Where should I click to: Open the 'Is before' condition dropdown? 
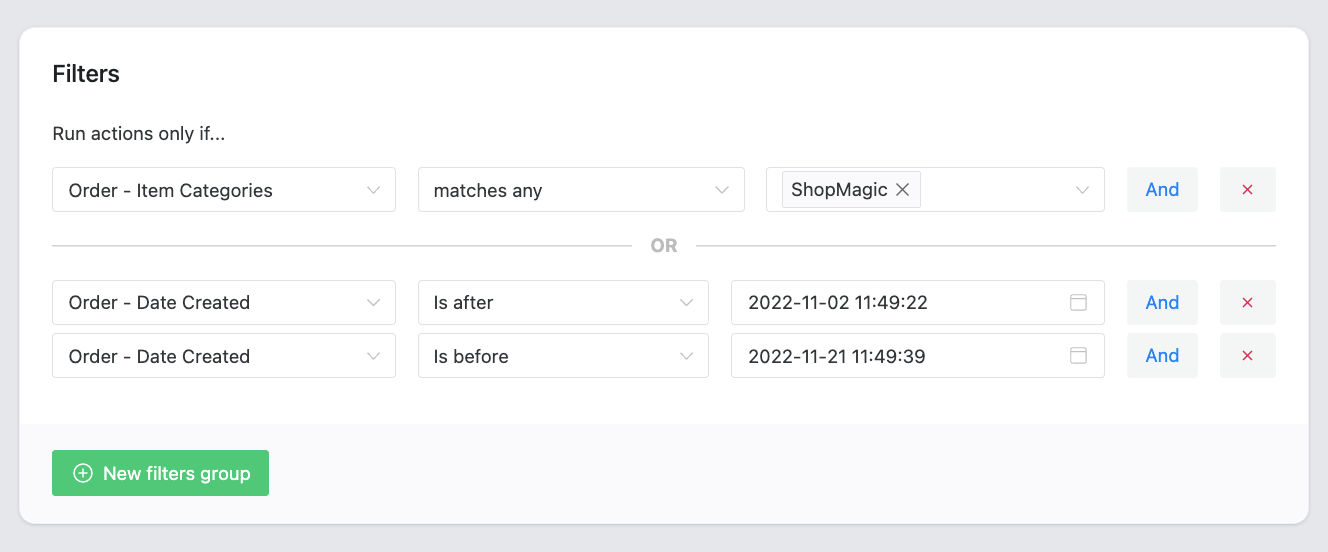click(x=563, y=355)
